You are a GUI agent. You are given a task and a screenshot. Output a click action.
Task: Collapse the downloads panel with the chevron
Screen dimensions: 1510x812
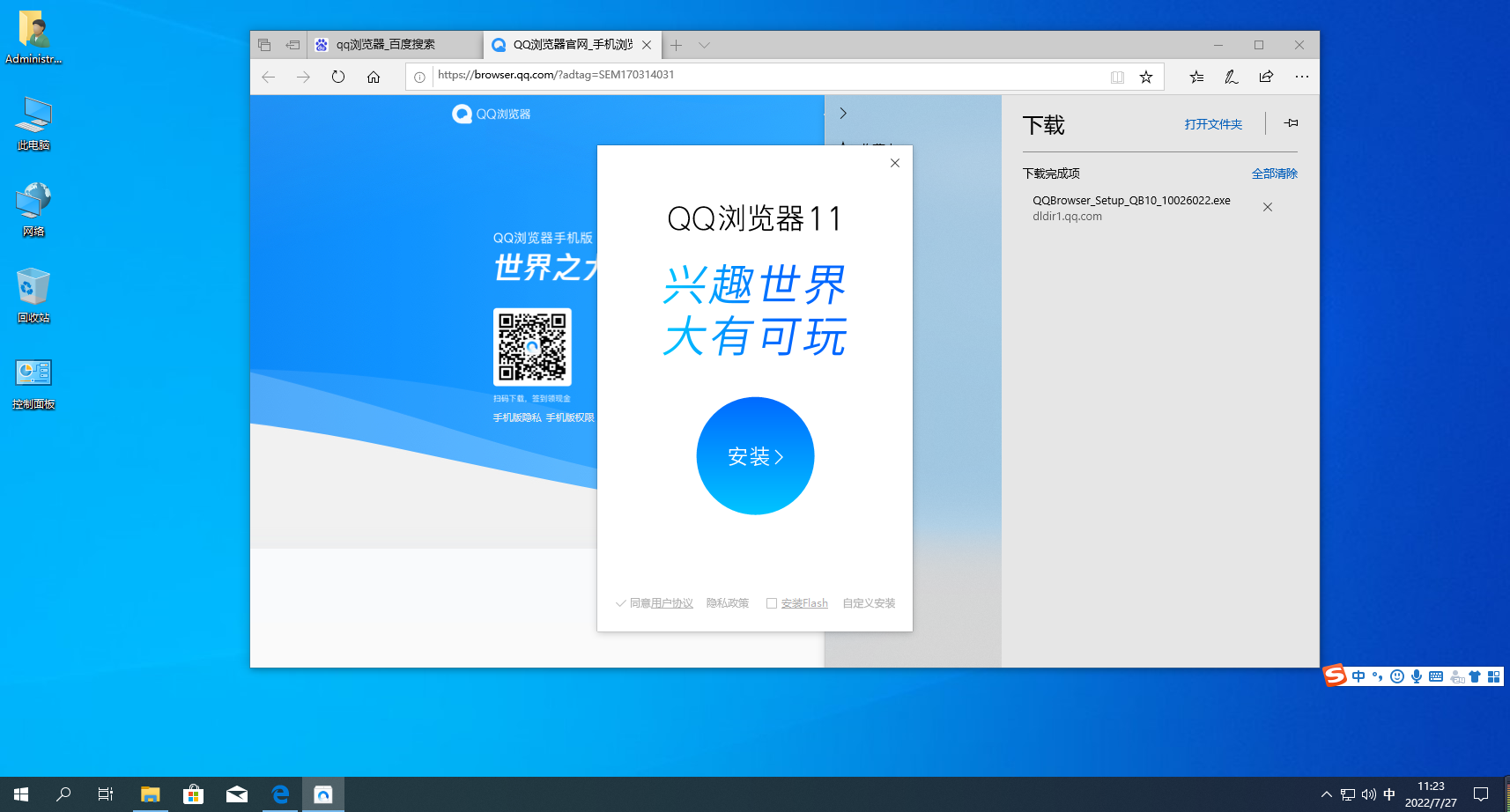point(843,113)
